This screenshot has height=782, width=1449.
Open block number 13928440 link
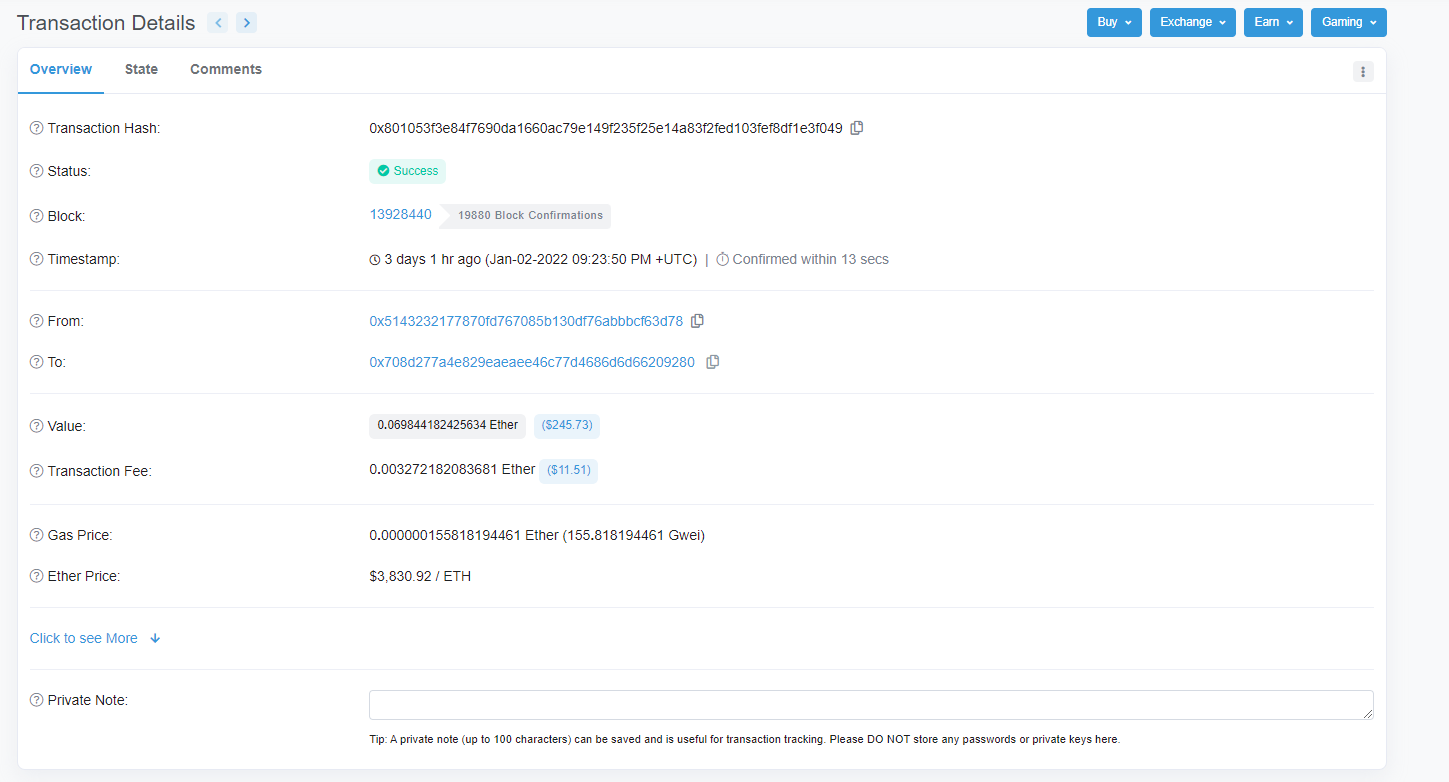[x=401, y=214]
